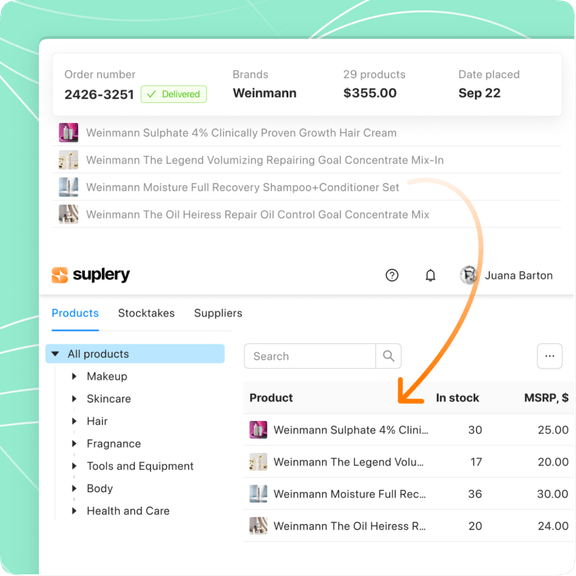
Task: Click the Product column header
Action: coord(271,398)
